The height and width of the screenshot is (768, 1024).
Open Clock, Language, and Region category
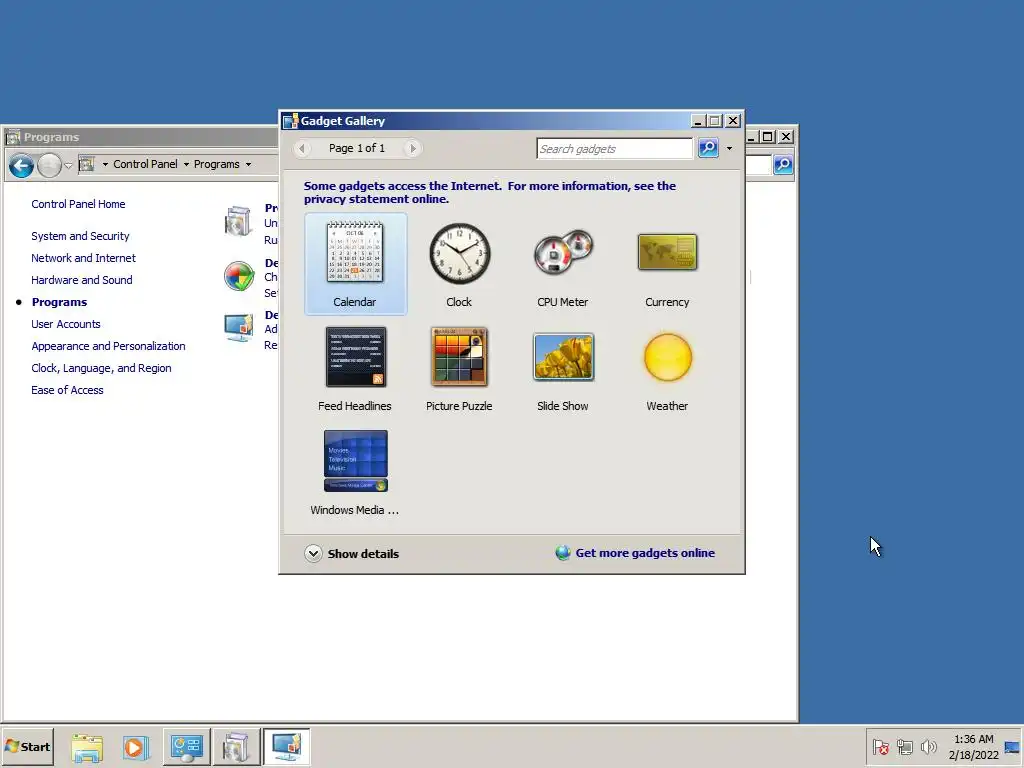point(101,368)
